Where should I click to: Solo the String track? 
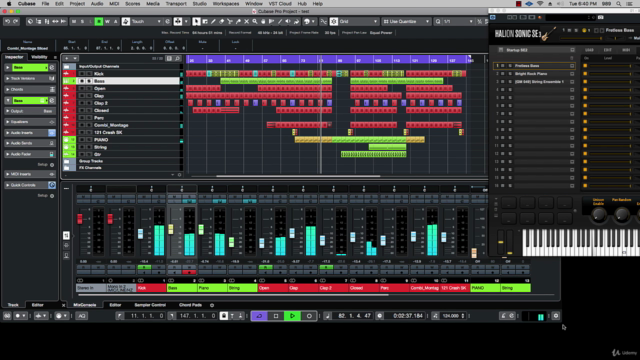(x=89, y=147)
